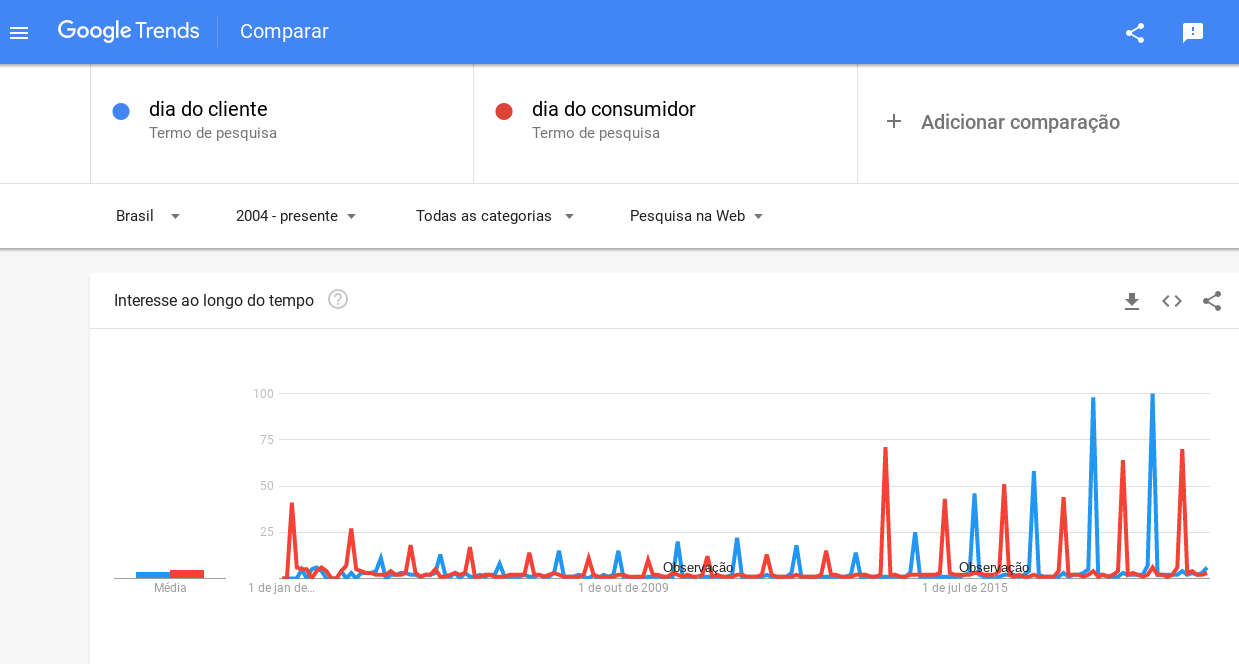Open help for Interesse ao longo do tempo
The image size is (1239, 664).
click(338, 299)
